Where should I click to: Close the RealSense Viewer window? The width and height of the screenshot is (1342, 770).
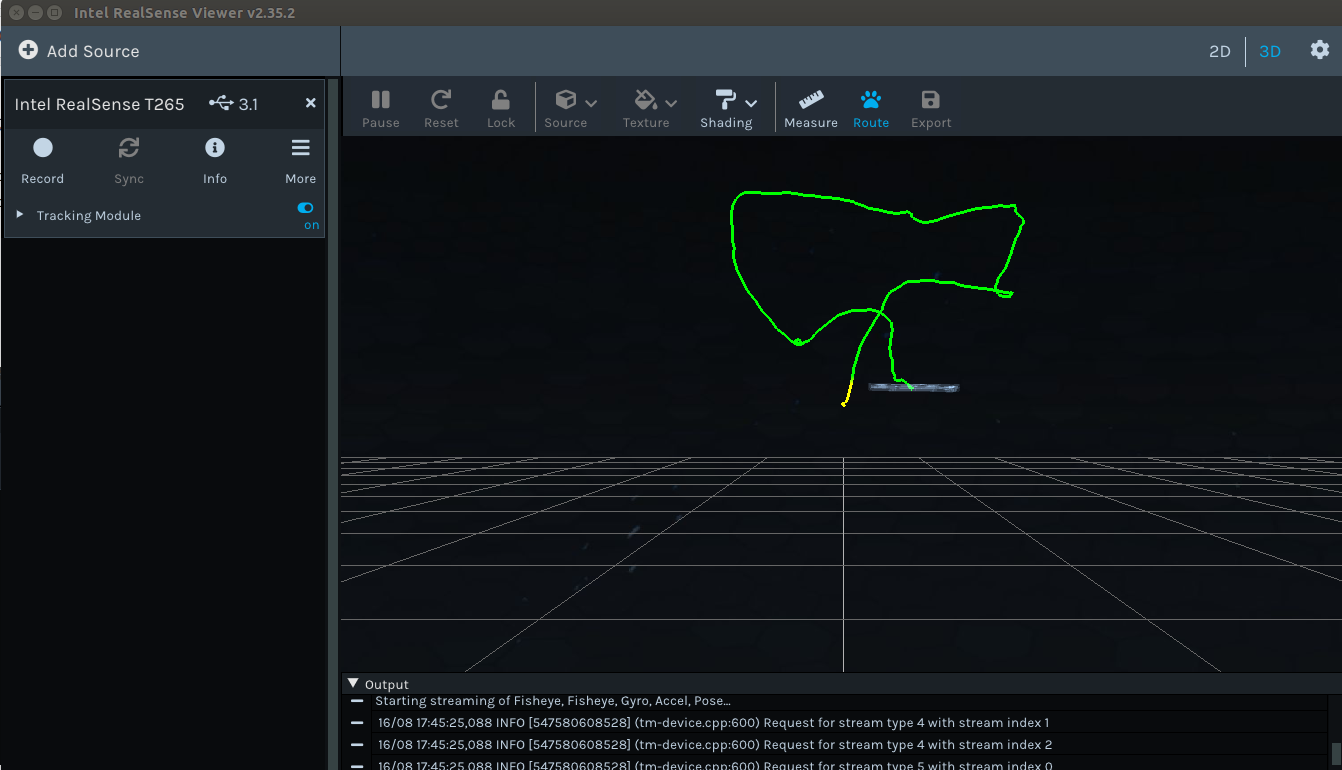coord(17,13)
